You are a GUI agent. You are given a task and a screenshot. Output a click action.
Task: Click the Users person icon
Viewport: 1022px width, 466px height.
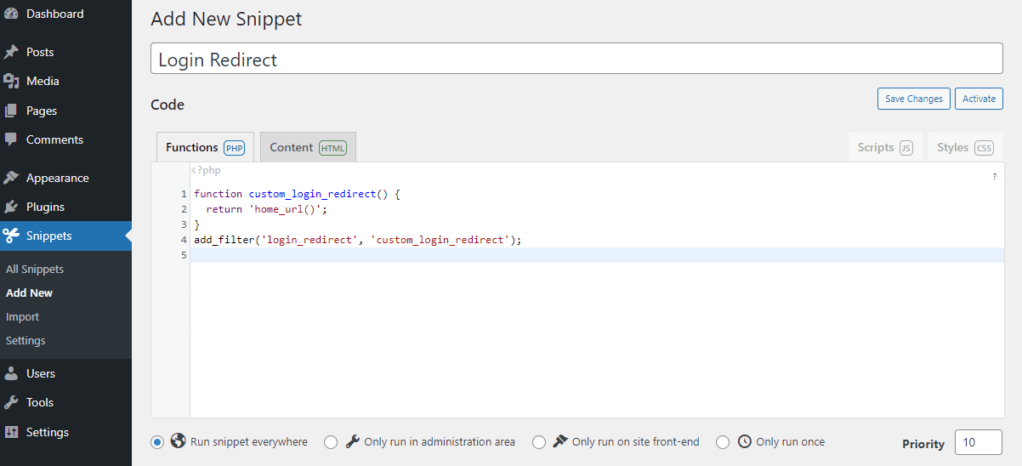click(10, 374)
